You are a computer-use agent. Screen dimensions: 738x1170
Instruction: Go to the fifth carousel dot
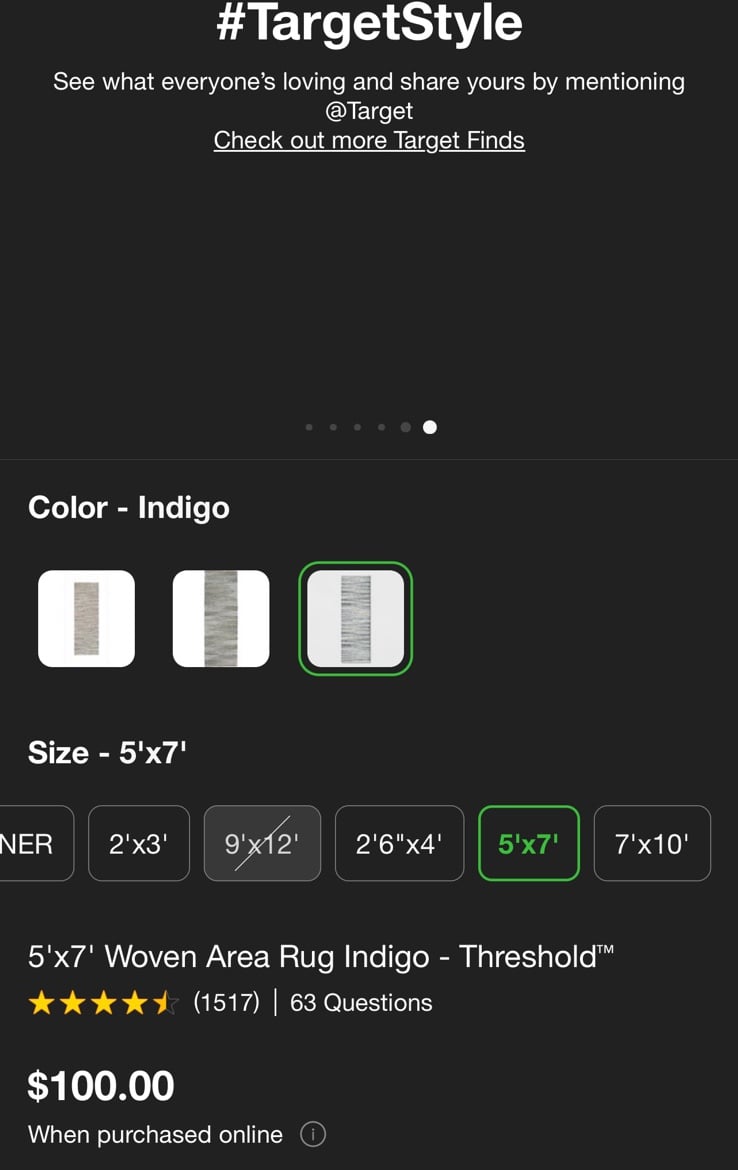click(405, 428)
